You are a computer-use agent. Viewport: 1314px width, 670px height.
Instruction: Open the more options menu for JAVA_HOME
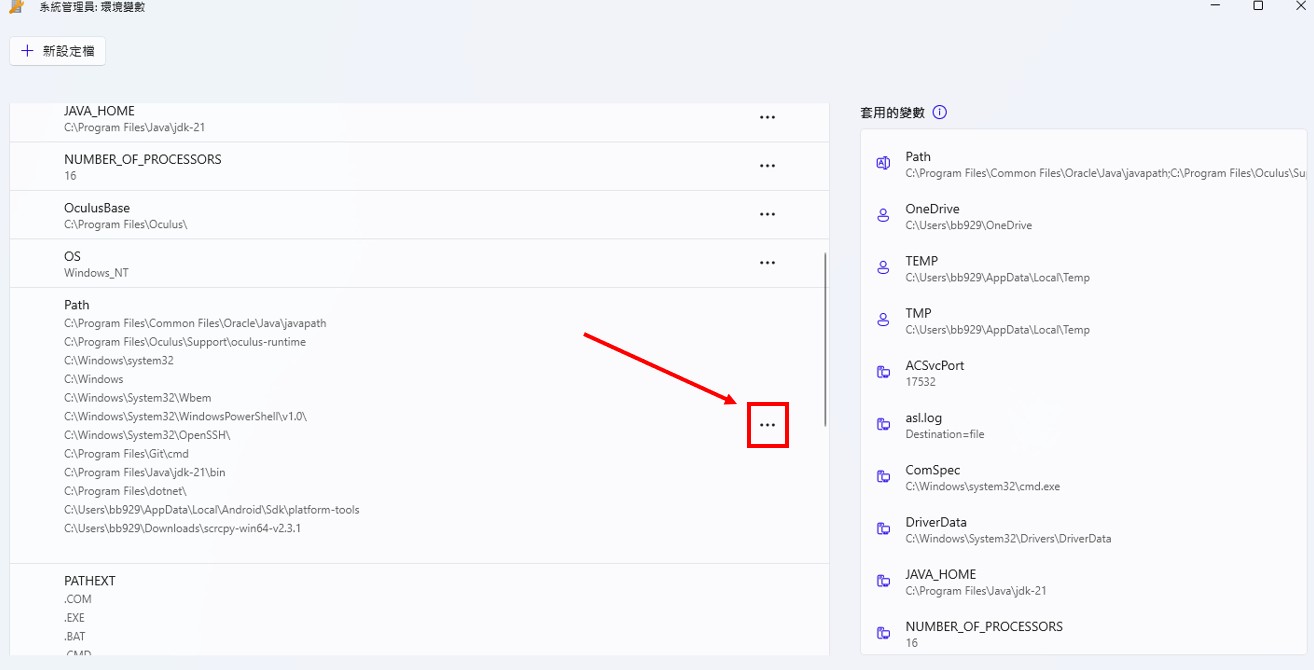tap(767, 118)
